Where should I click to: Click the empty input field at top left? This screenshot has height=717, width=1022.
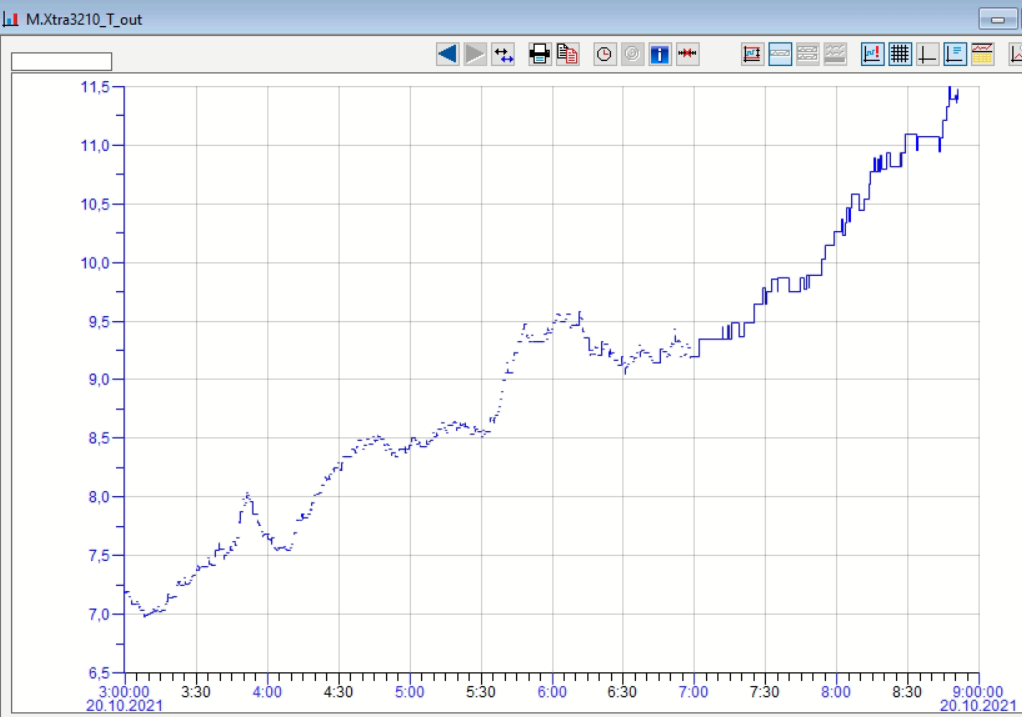point(61,62)
